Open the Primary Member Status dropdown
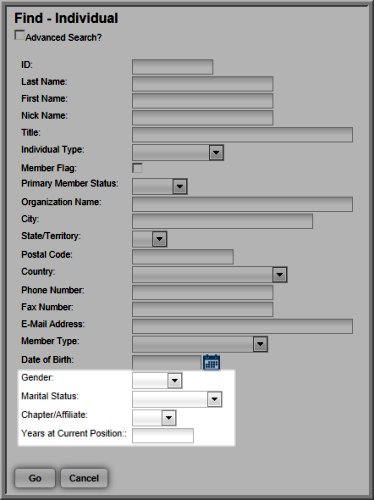 pos(160,186)
